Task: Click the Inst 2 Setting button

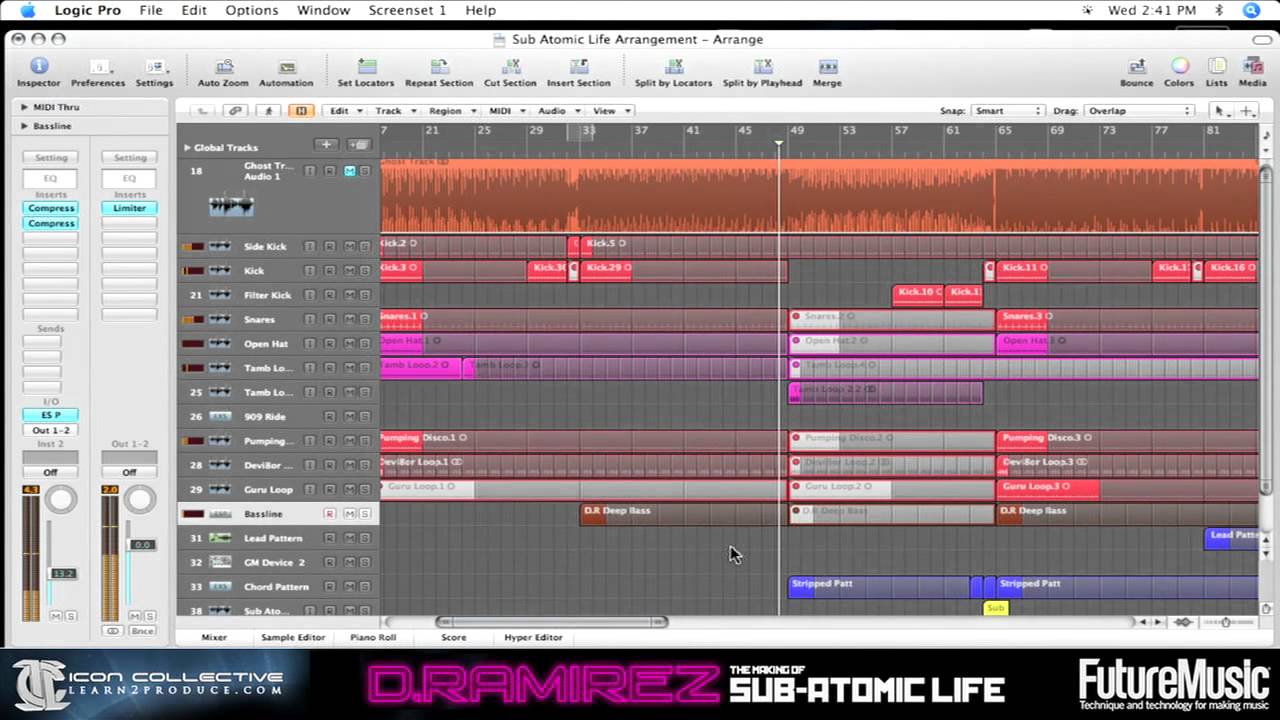Action: click(x=51, y=158)
